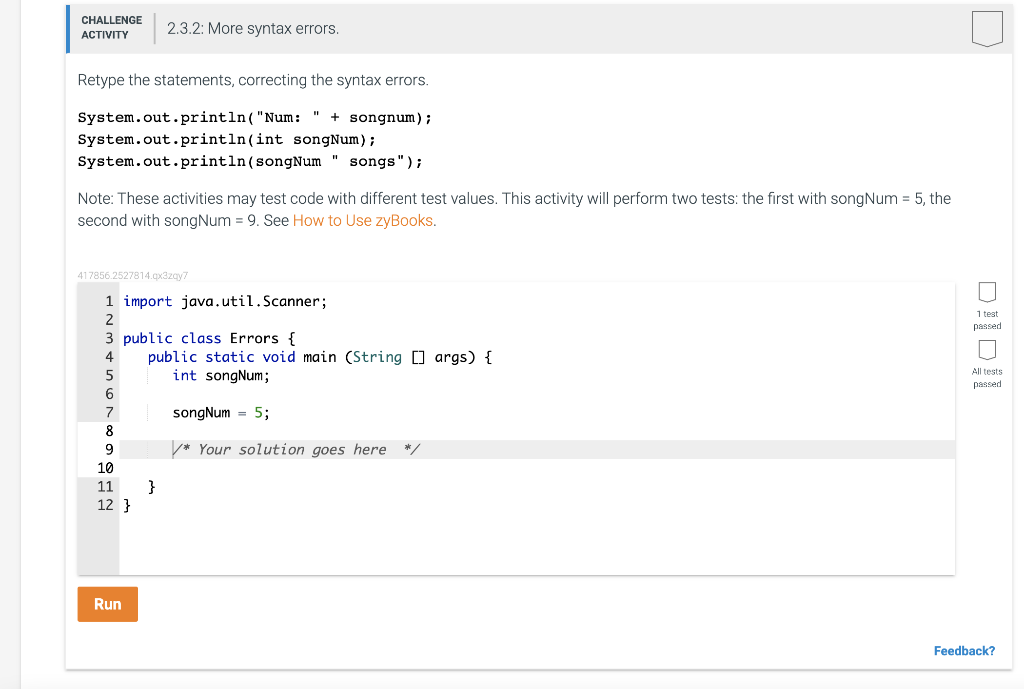The width and height of the screenshot is (1024, 689).
Task: Open the How to Use zyBooks link
Action: pyautogui.click(x=362, y=221)
